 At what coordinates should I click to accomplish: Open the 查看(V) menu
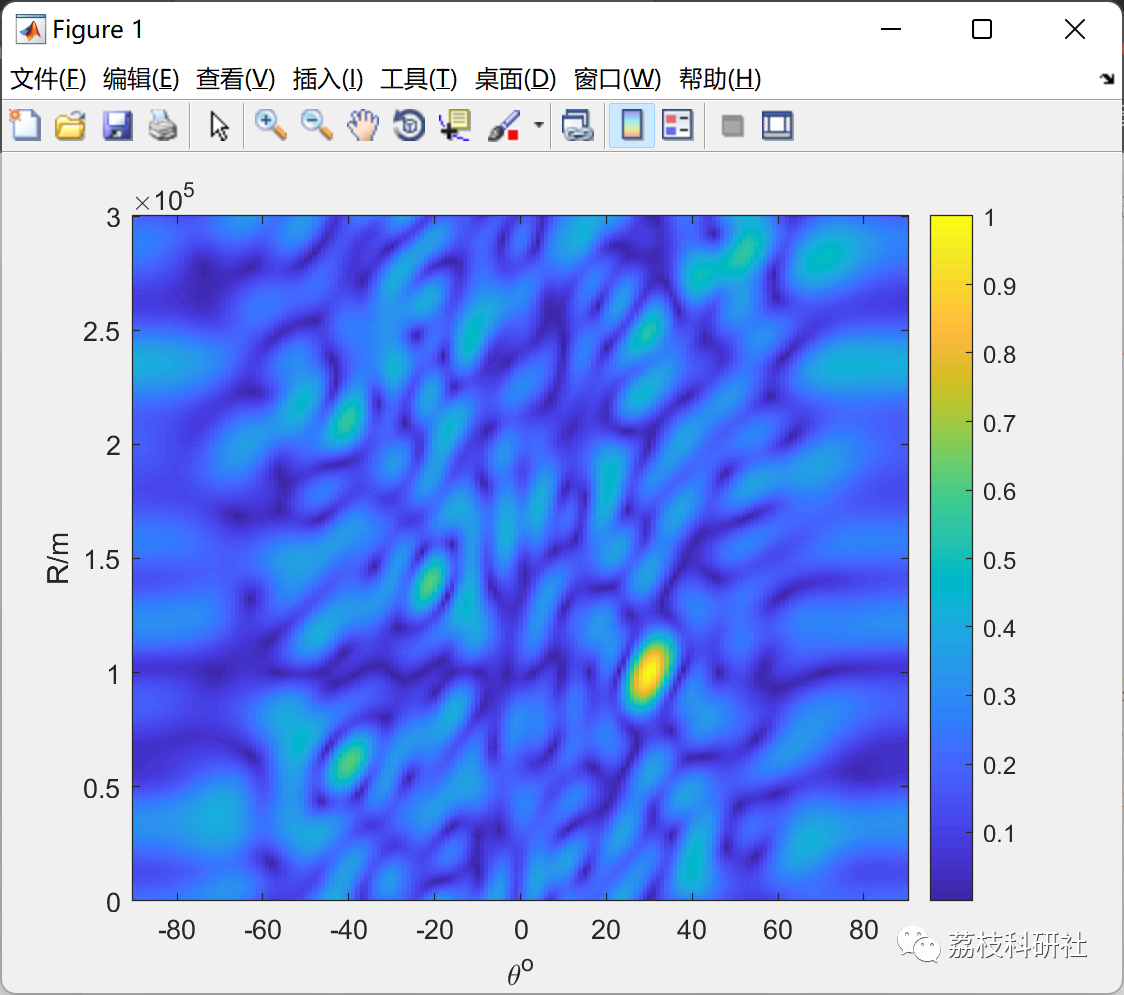(236, 79)
